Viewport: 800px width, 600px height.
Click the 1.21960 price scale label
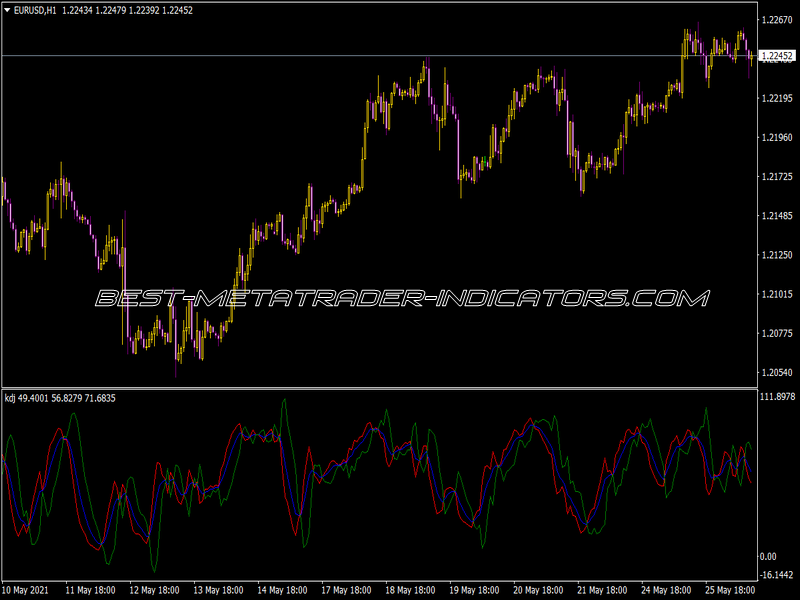(x=777, y=137)
